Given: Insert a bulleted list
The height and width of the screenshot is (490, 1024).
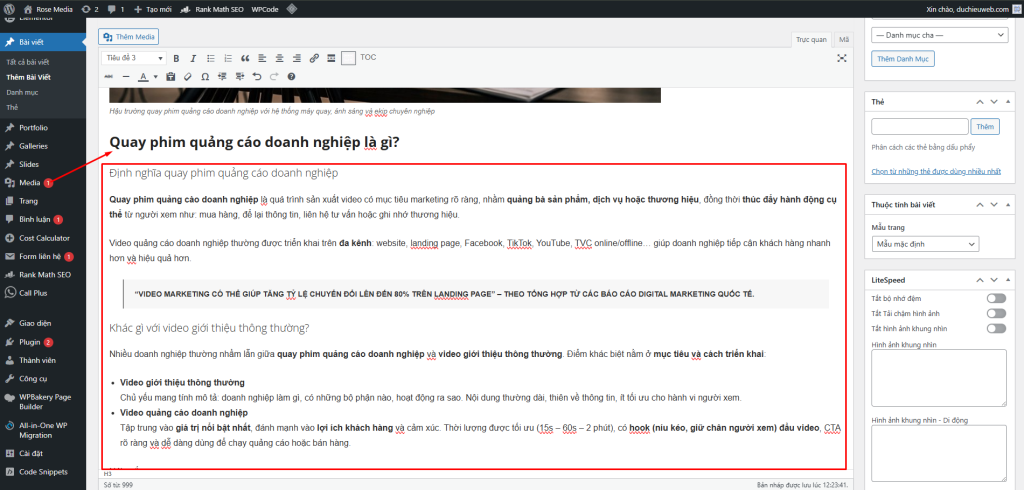Looking at the screenshot, I should 211,58.
